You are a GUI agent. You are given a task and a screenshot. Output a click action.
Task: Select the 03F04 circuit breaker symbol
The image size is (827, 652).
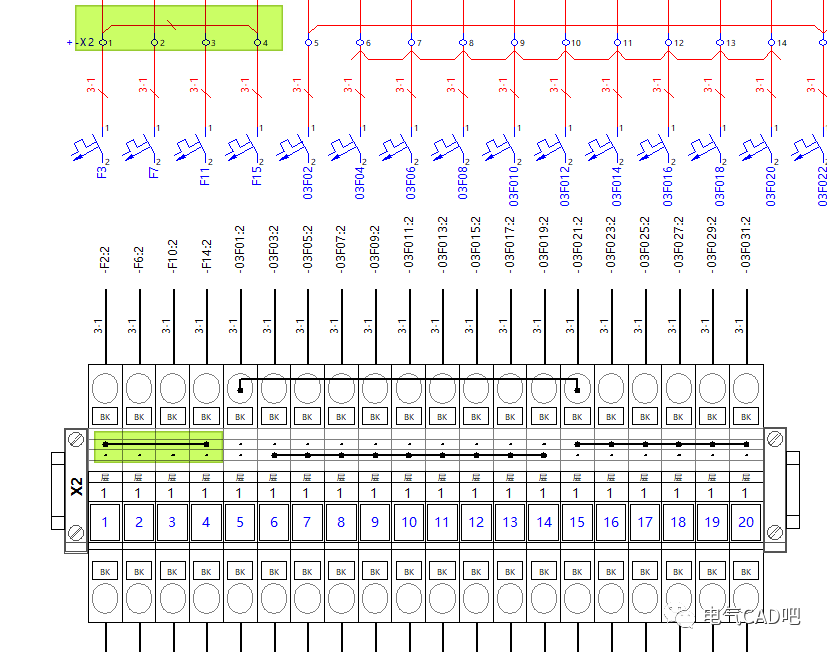coord(345,148)
